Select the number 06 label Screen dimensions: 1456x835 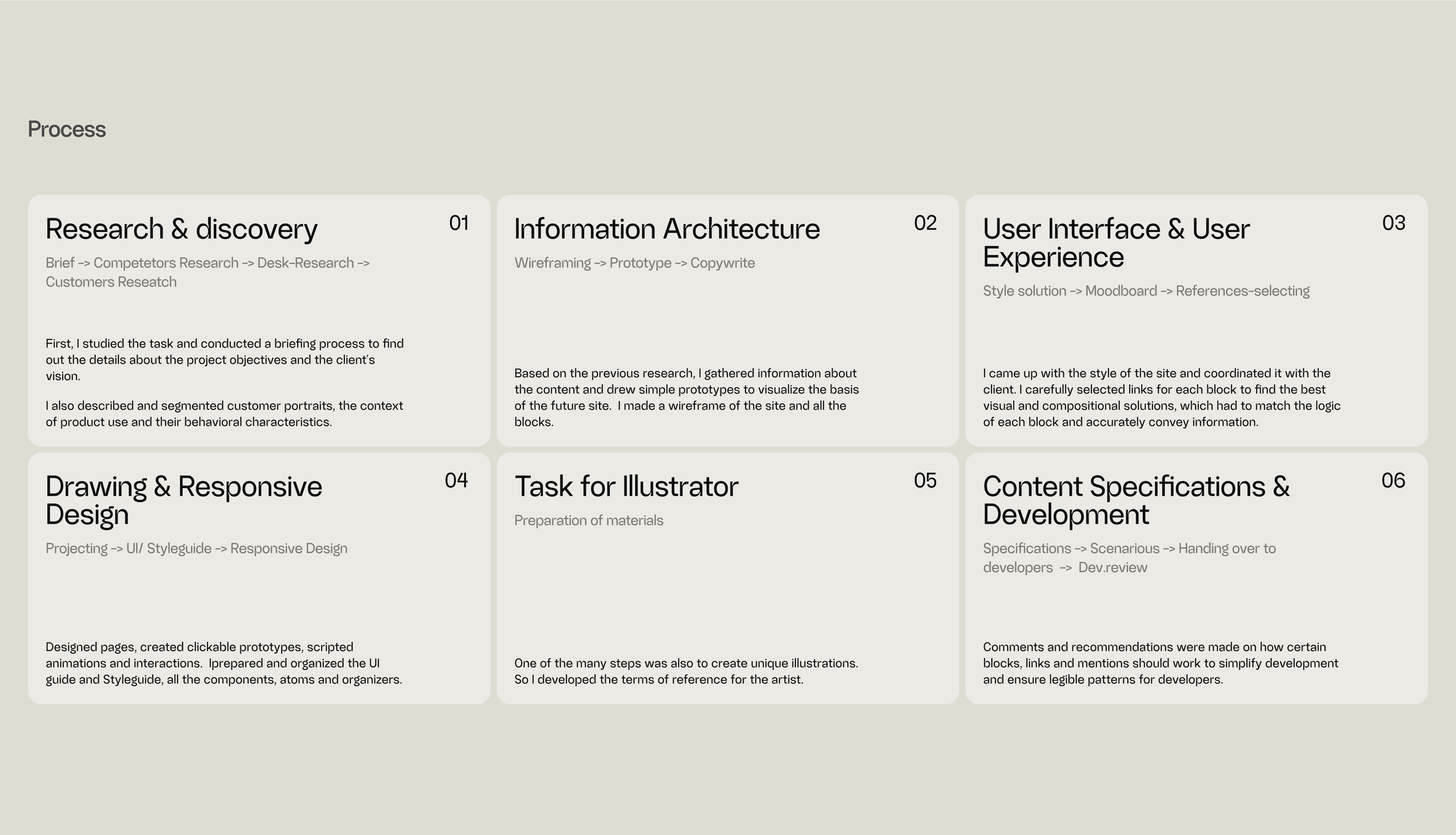pos(1393,481)
